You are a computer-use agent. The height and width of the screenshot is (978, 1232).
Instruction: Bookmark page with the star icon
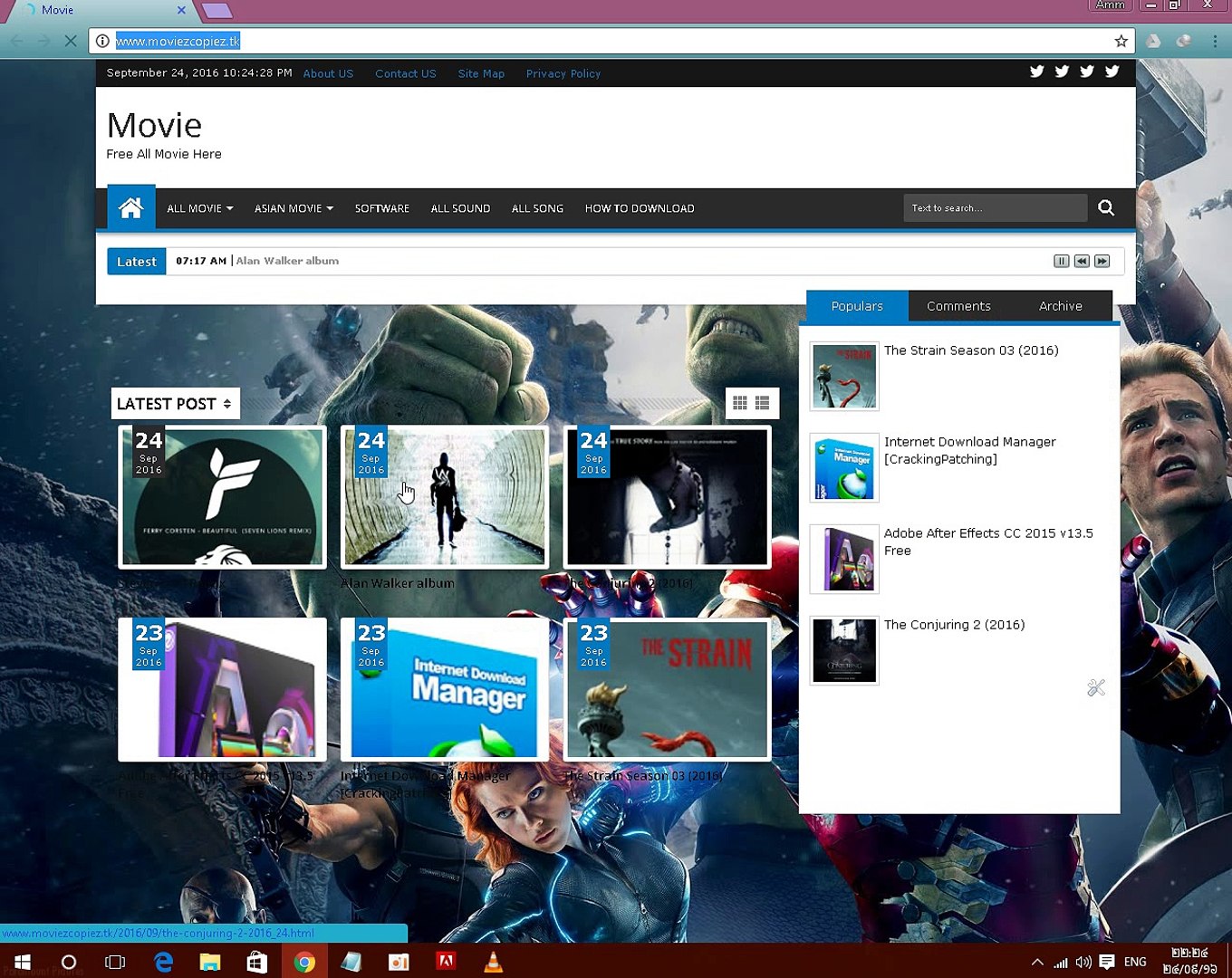[1121, 41]
